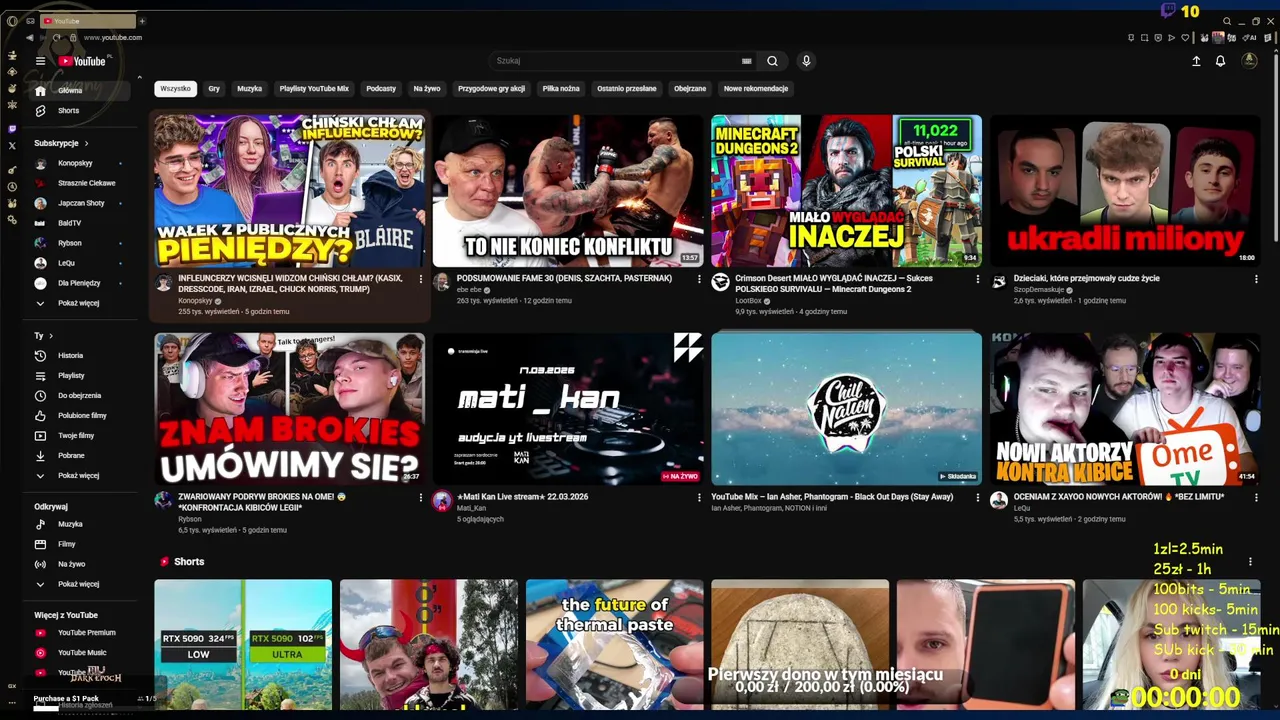Expand Odkrywaj section with Pokaż więcej
The height and width of the screenshot is (720, 1280).
point(80,584)
